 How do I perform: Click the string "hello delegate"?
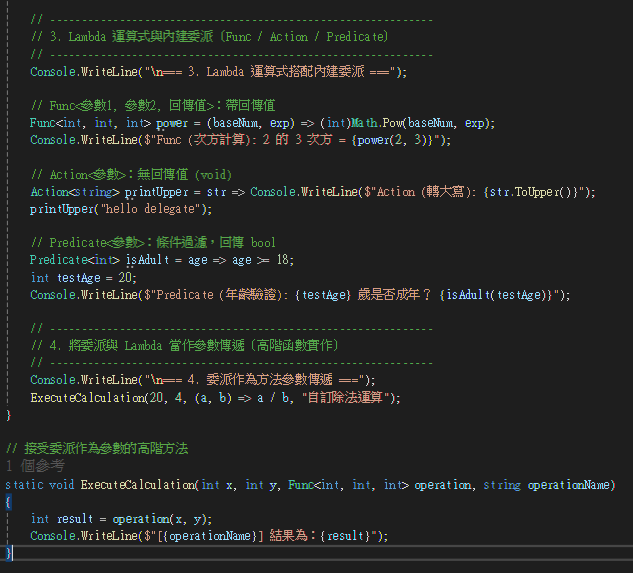[x=151, y=209]
